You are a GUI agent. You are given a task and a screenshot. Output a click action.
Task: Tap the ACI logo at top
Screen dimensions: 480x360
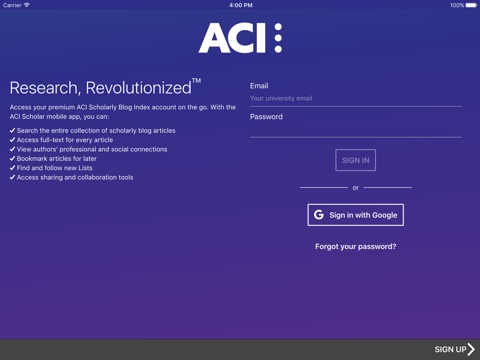click(241, 38)
